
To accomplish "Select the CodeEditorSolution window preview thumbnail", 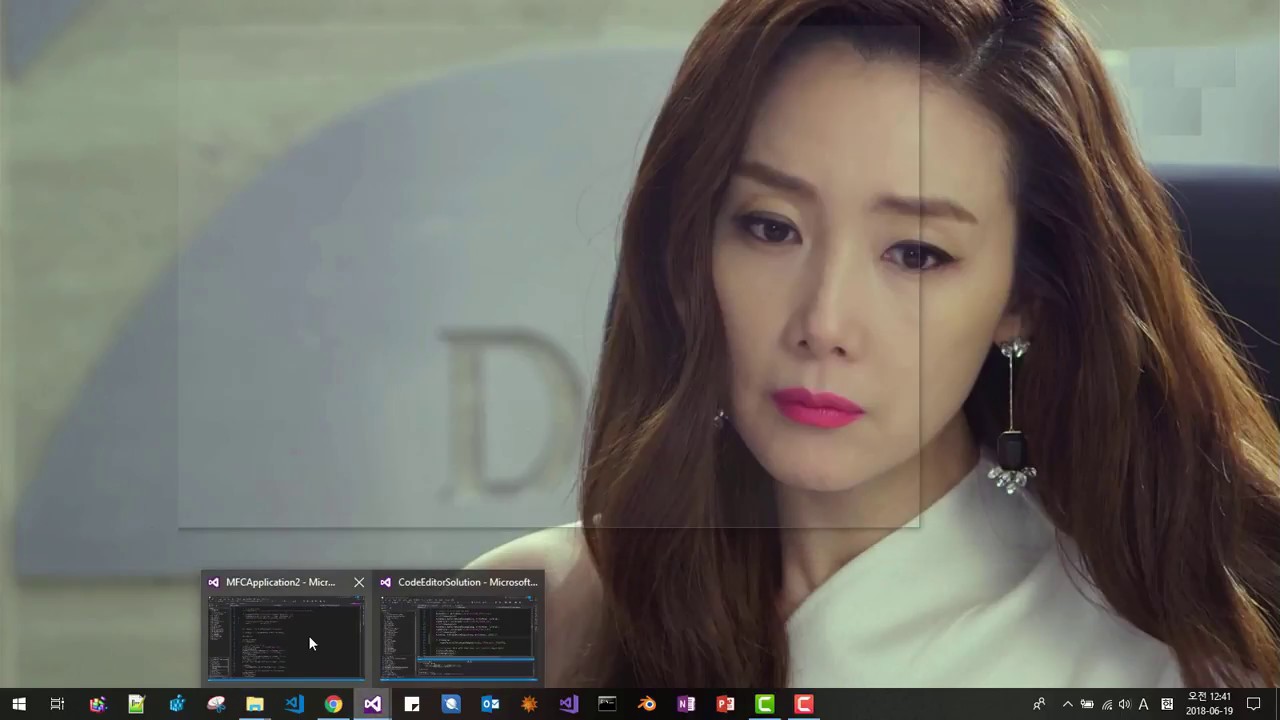I will (x=458, y=637).
